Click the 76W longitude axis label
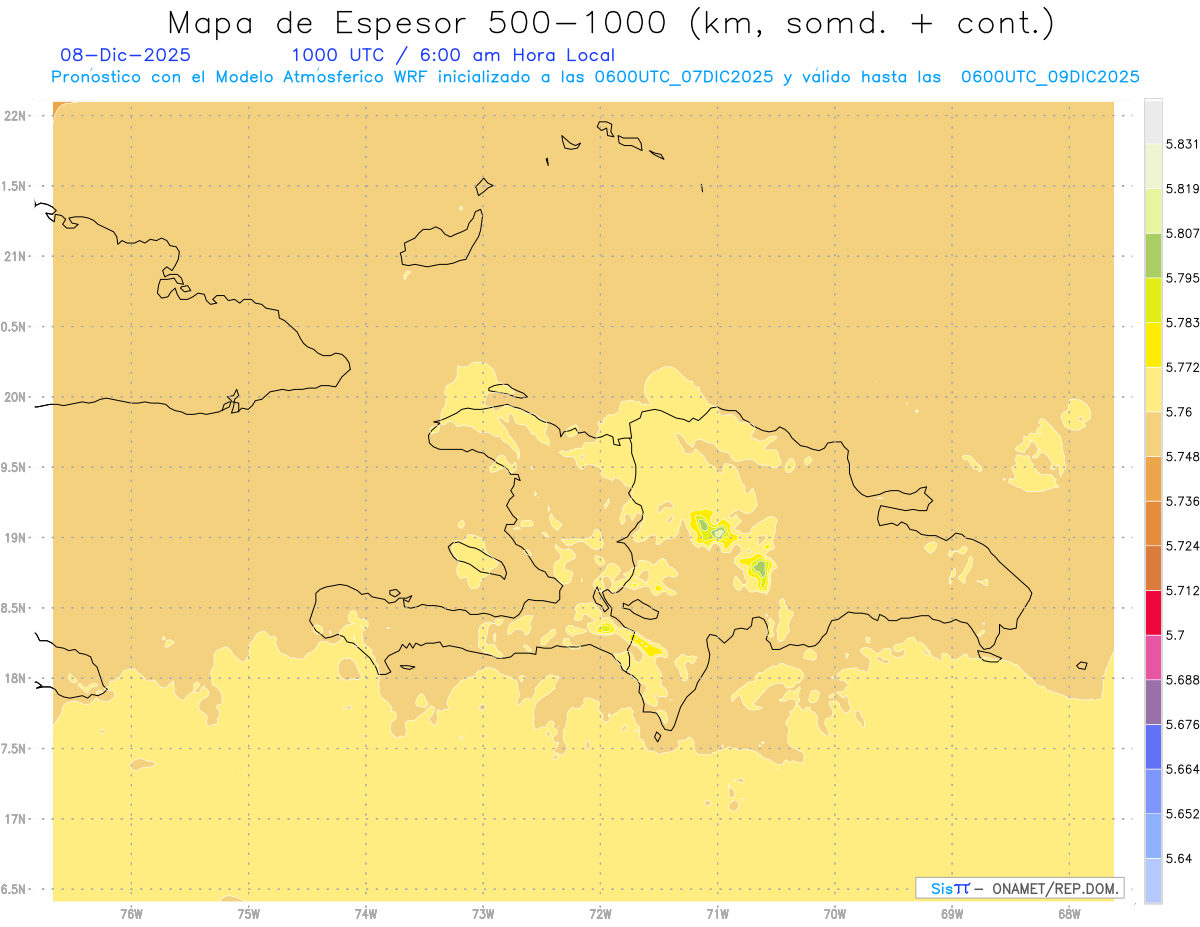This screenshot has width=1200, height=927. click(x=131, y=914)
